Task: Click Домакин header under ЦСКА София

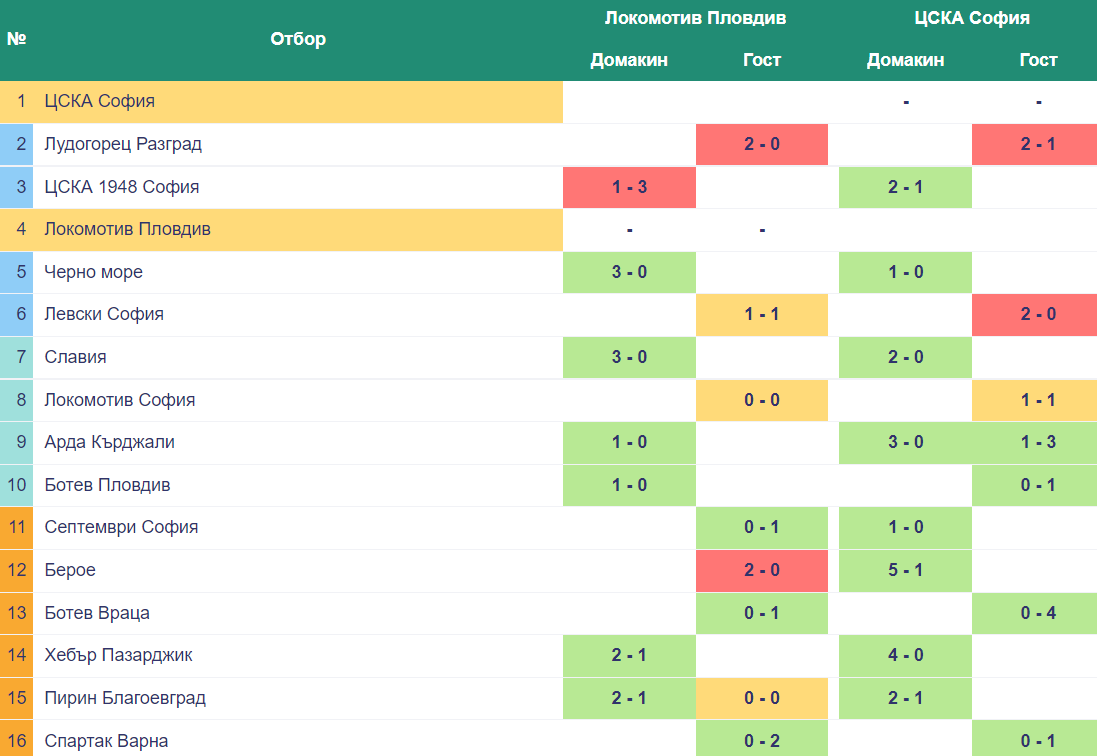Action: pyautogui.click(x=905, y=60)
